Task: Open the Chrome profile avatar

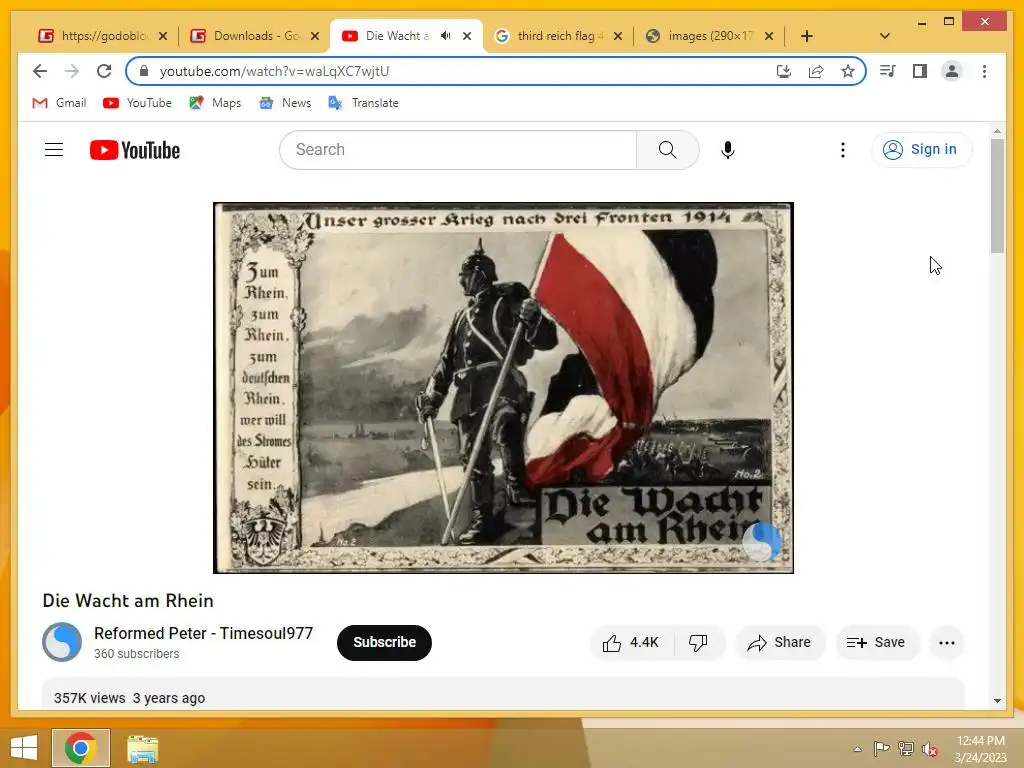Action: [952, 71]
